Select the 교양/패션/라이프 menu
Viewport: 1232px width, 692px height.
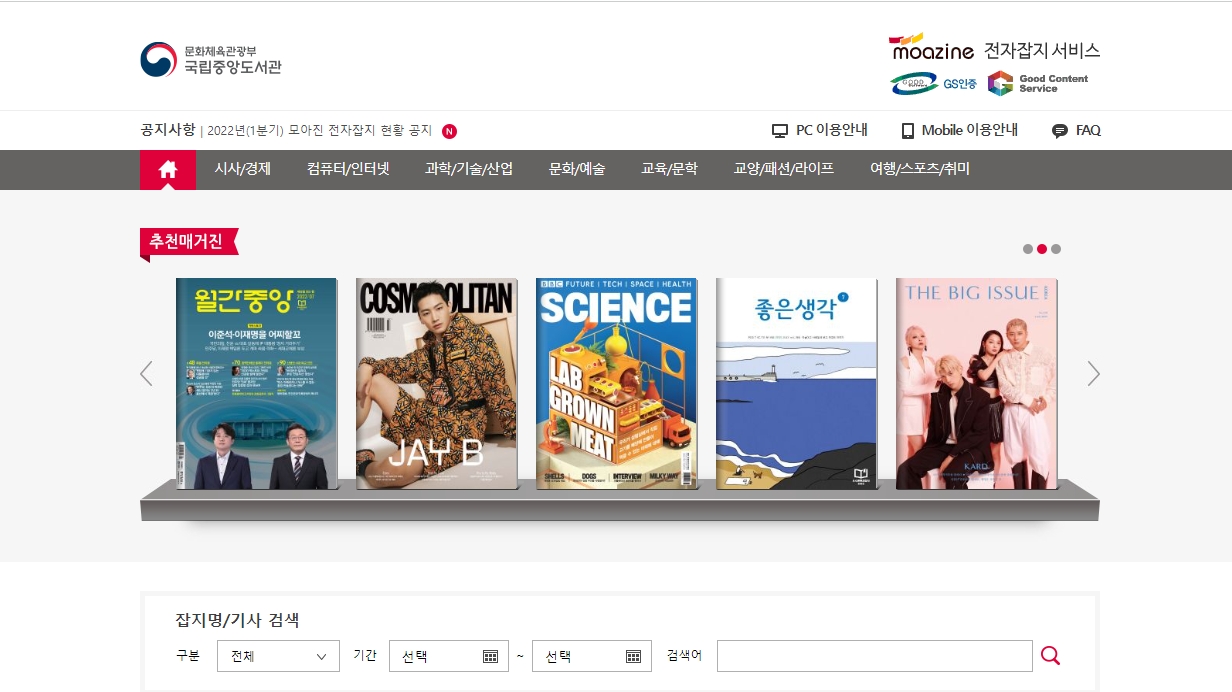click(x=784, y=170)
